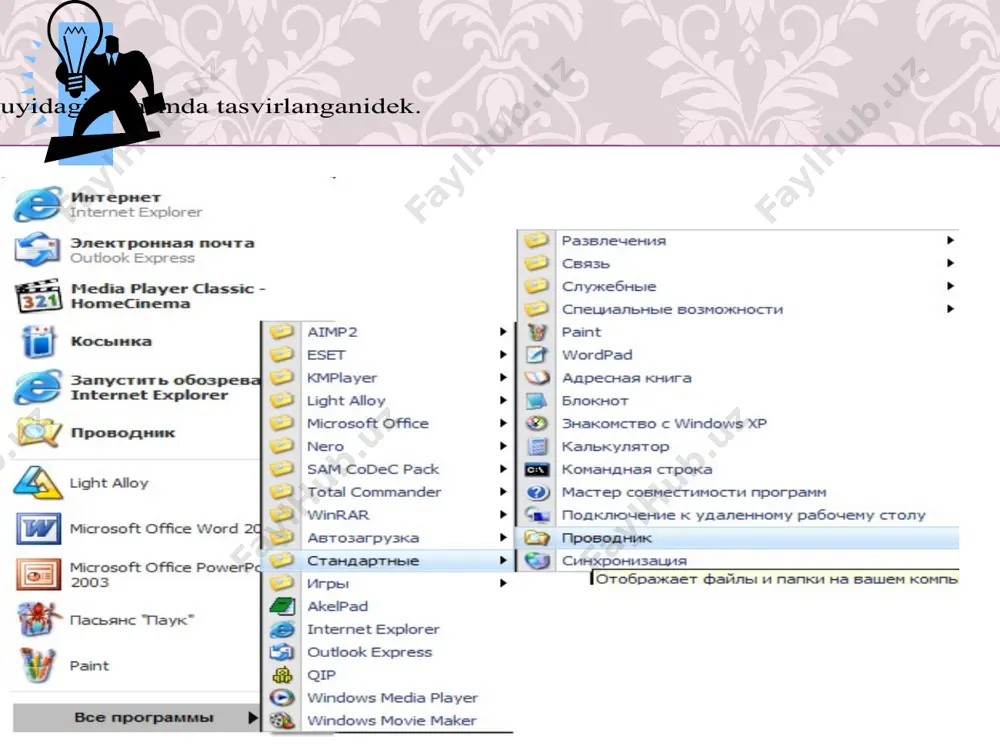Expand the Служебные submenu arrow
1000x750 pixels.
(950, 286)
